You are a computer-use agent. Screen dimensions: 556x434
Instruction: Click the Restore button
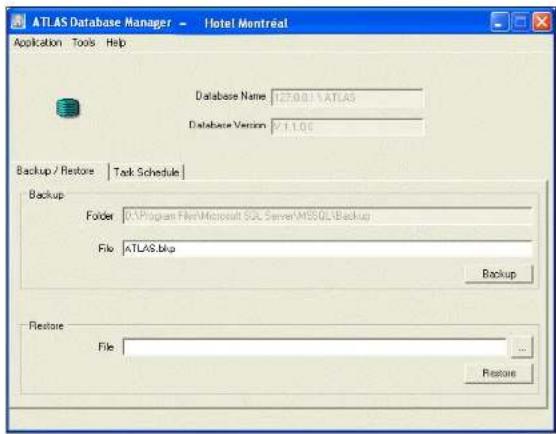click(499, 373)
